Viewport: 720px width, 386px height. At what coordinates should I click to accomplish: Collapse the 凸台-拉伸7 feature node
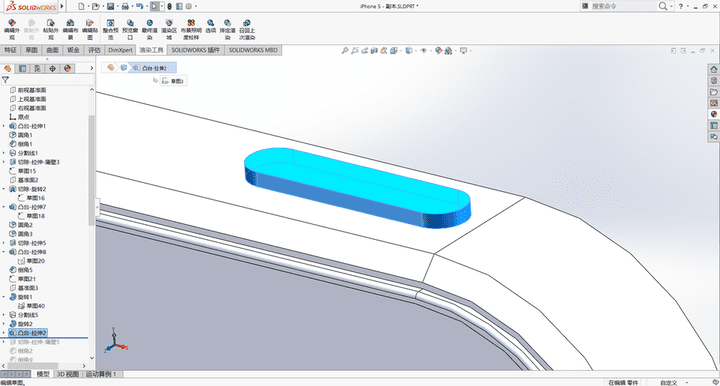click(x=4, y=207)
